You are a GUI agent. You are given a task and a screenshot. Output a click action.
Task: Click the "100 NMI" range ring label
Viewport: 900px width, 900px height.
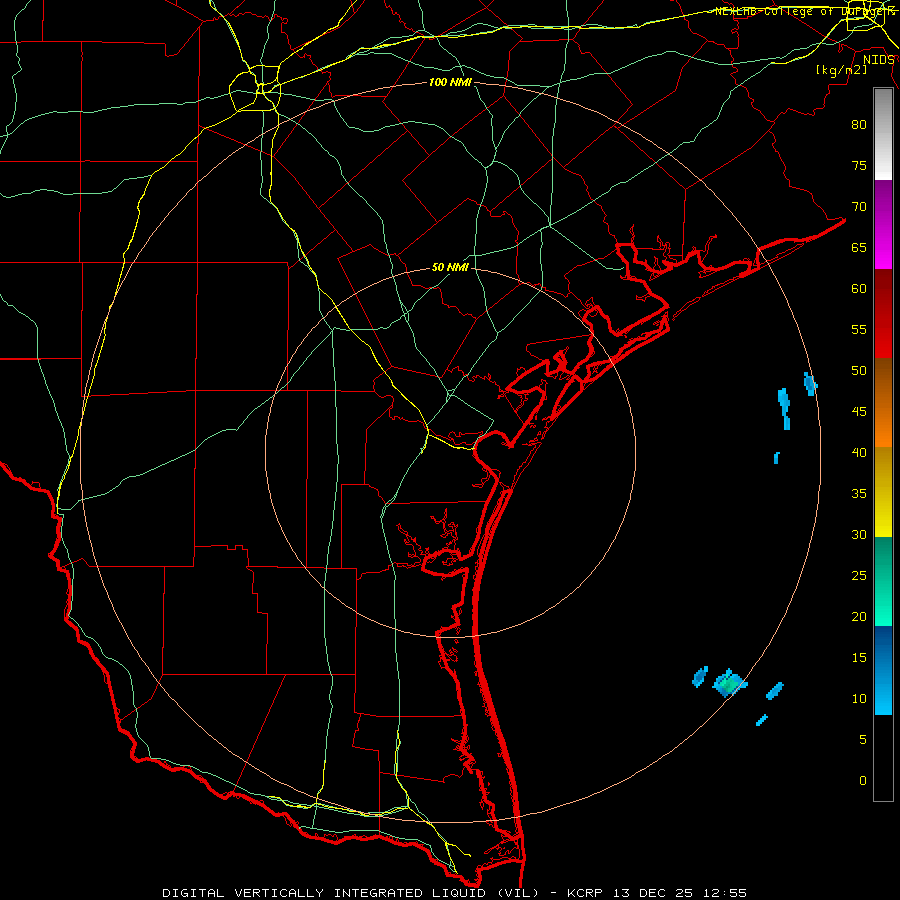point(450,83)
